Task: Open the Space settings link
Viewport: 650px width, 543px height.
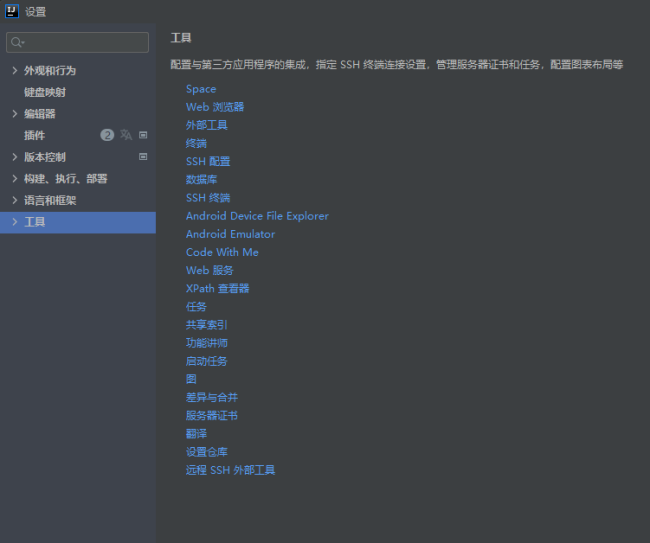Action: (201, 89)
